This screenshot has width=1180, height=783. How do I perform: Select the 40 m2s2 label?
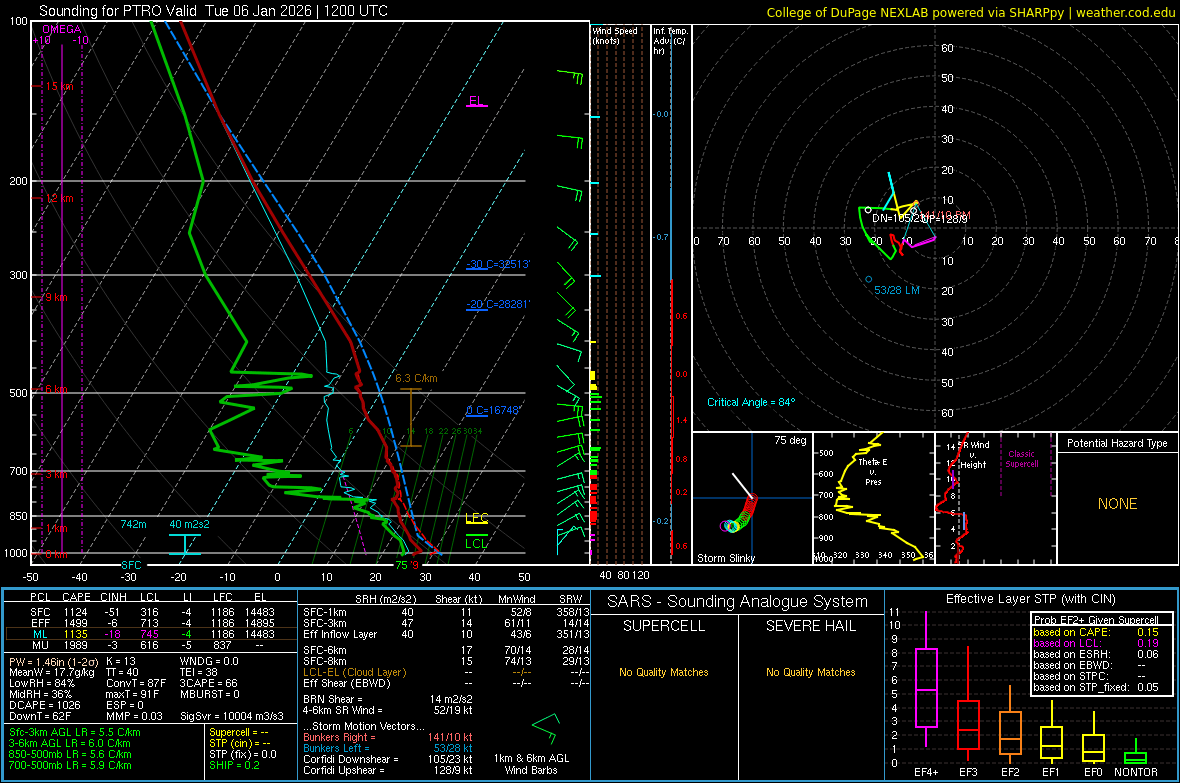point(190,524)
